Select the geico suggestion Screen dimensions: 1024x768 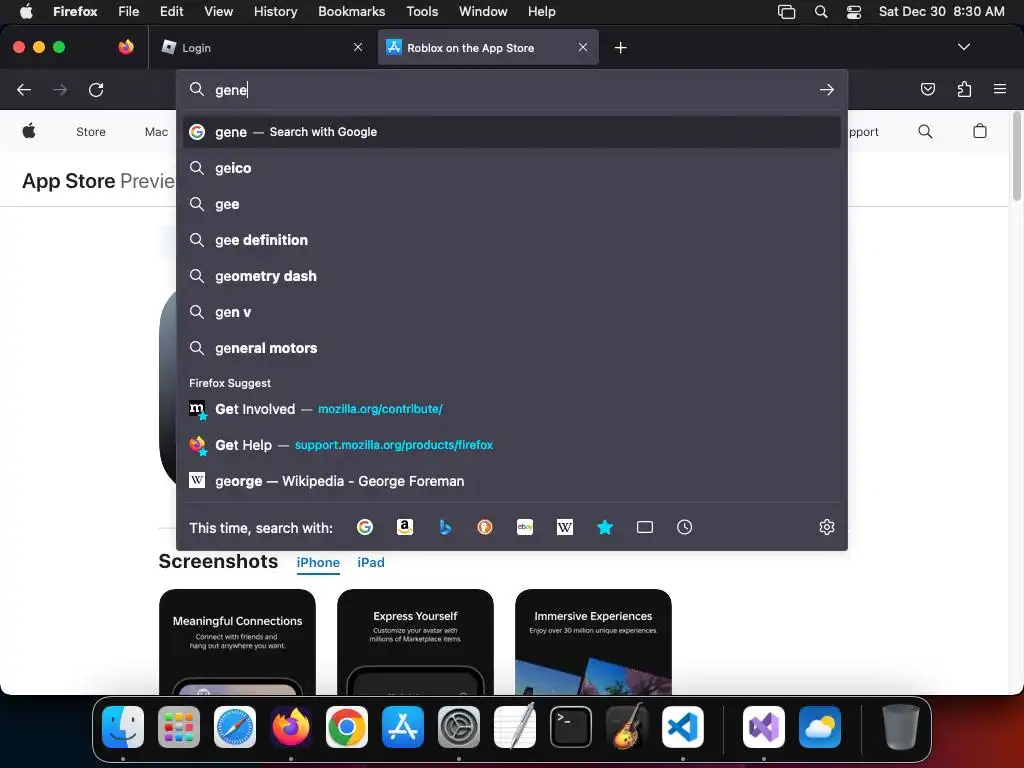point(511,168)
